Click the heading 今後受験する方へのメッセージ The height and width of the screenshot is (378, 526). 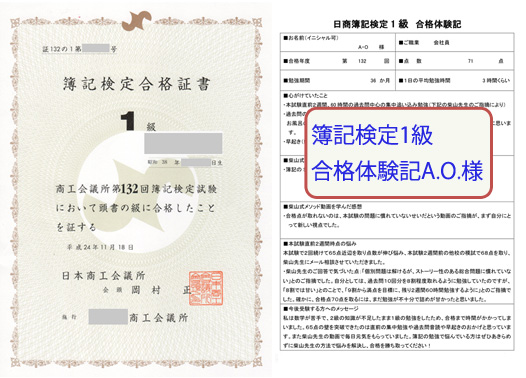pyautogui.click(x=321, y=309)
